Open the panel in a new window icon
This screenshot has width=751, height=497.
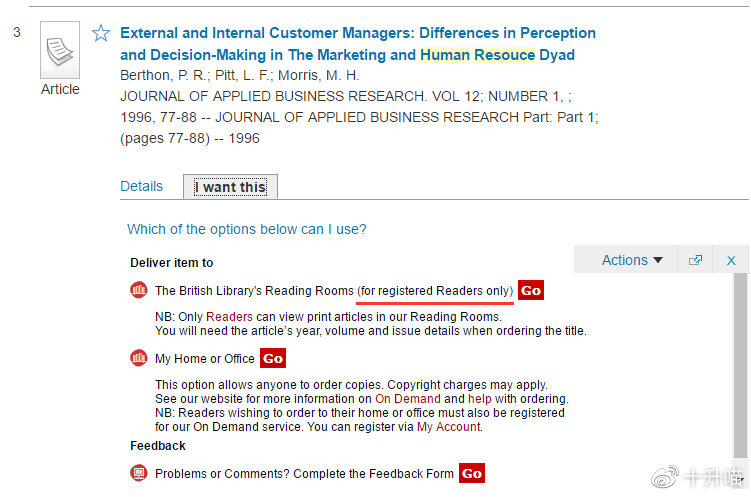(x=695, y=260)
